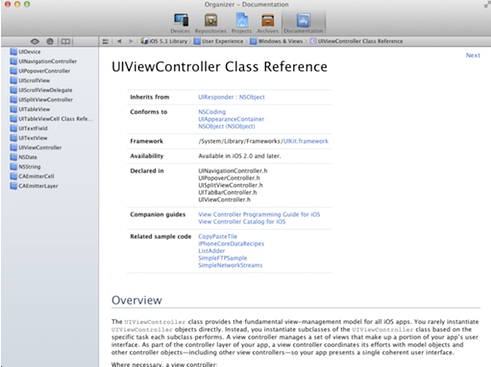Open UINavigationController bookmark
The image size is (491, 367).
click(x=43, y=61)
